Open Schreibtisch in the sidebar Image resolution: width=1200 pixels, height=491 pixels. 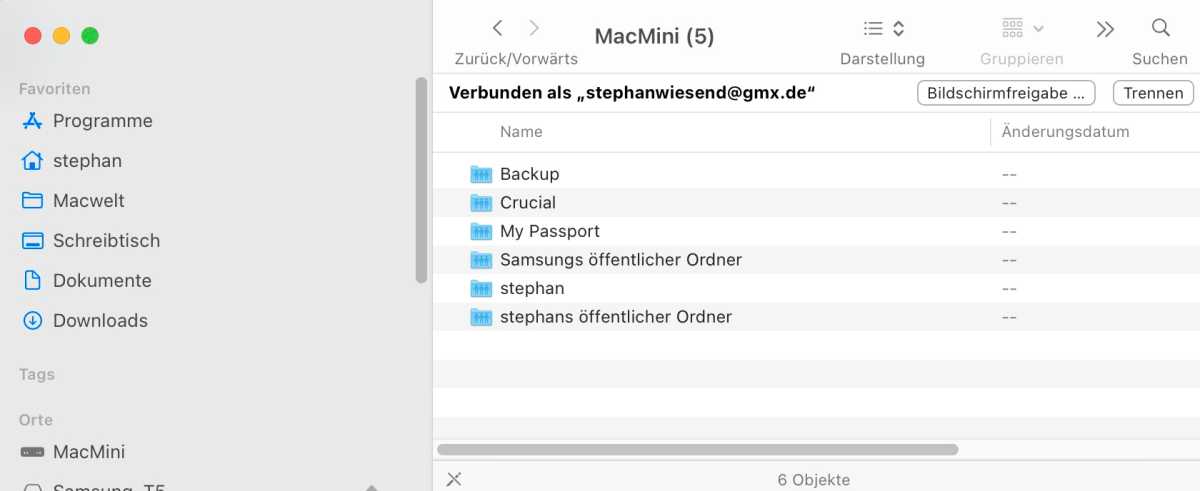coord(106,241)
